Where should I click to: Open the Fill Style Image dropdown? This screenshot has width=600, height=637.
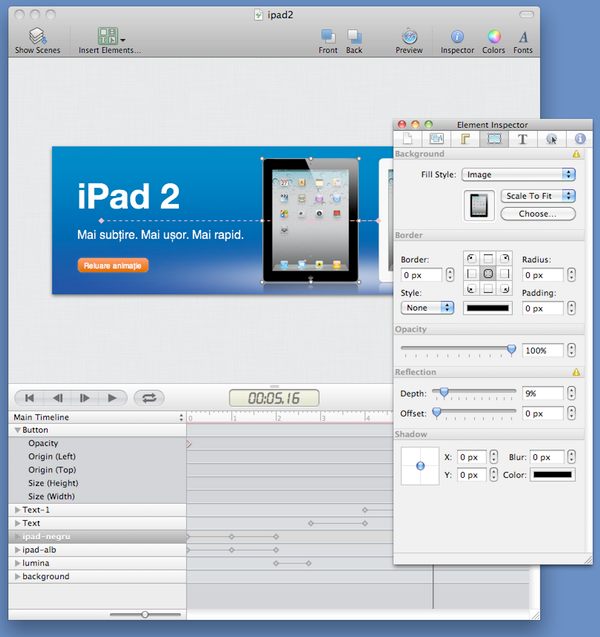pos(519,175)
